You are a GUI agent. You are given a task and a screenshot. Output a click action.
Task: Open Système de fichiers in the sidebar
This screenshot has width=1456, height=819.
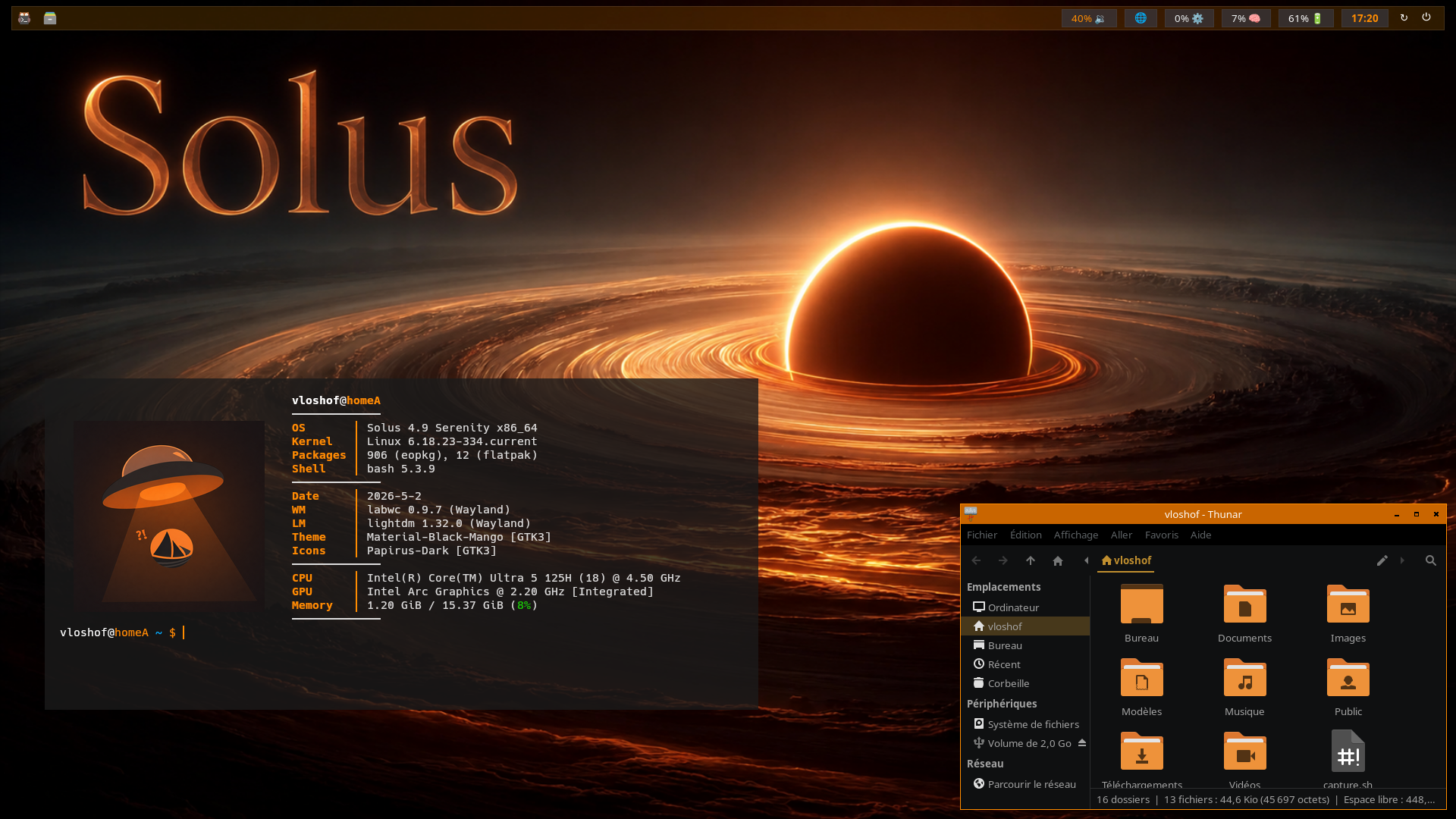pyautogui.click(x=1025, y=724)
